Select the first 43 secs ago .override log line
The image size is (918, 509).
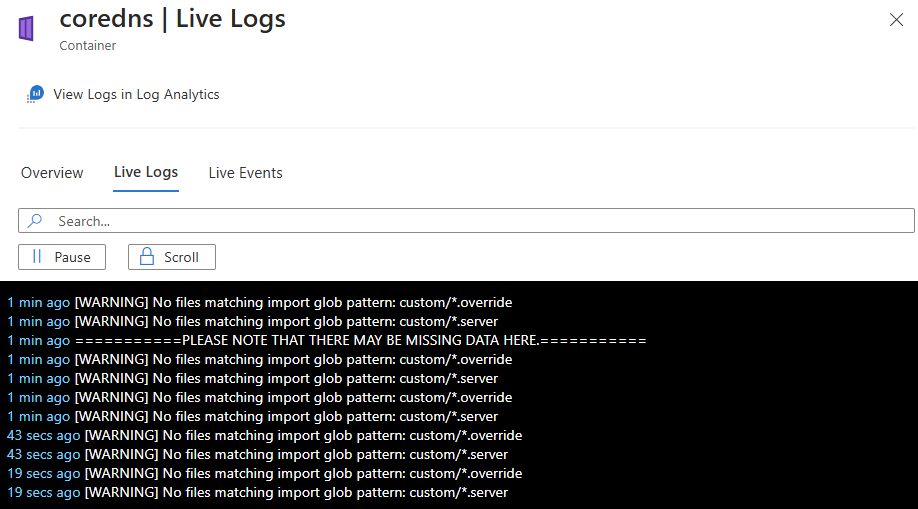265,435
